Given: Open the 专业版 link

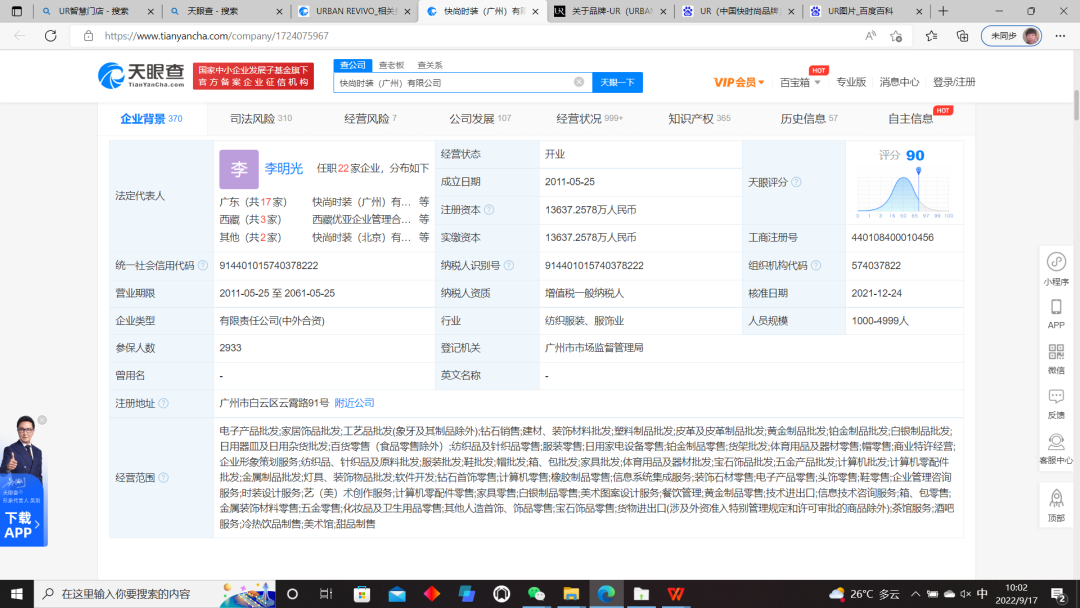Looking at the screenshot, I should 851,82.
